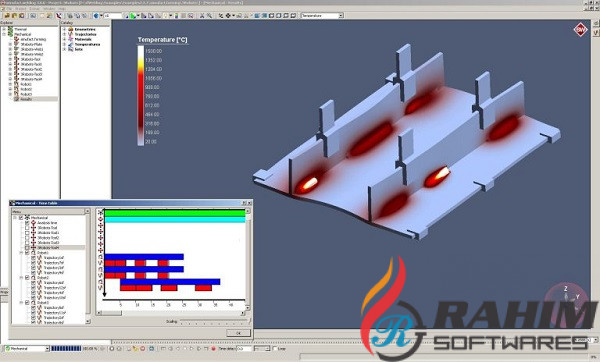Expand the Geometries node in Catalog

[x=64, y=29]
